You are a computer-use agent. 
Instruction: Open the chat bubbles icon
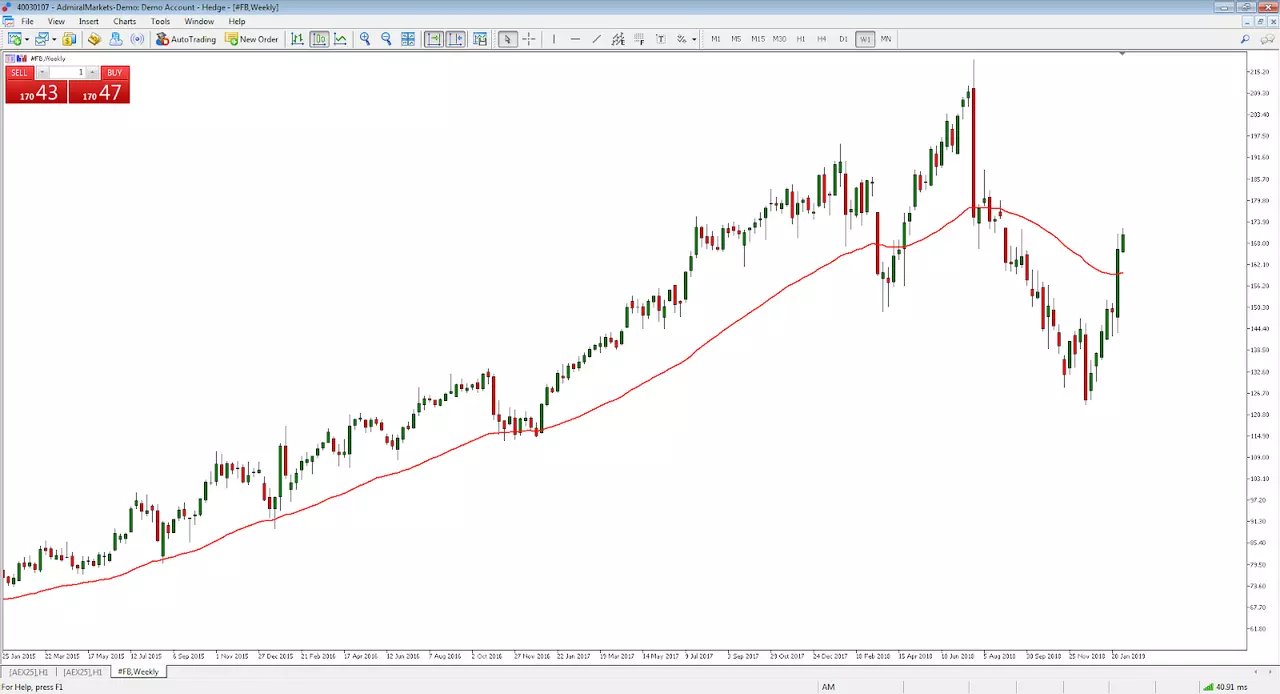click(1268, 39)
